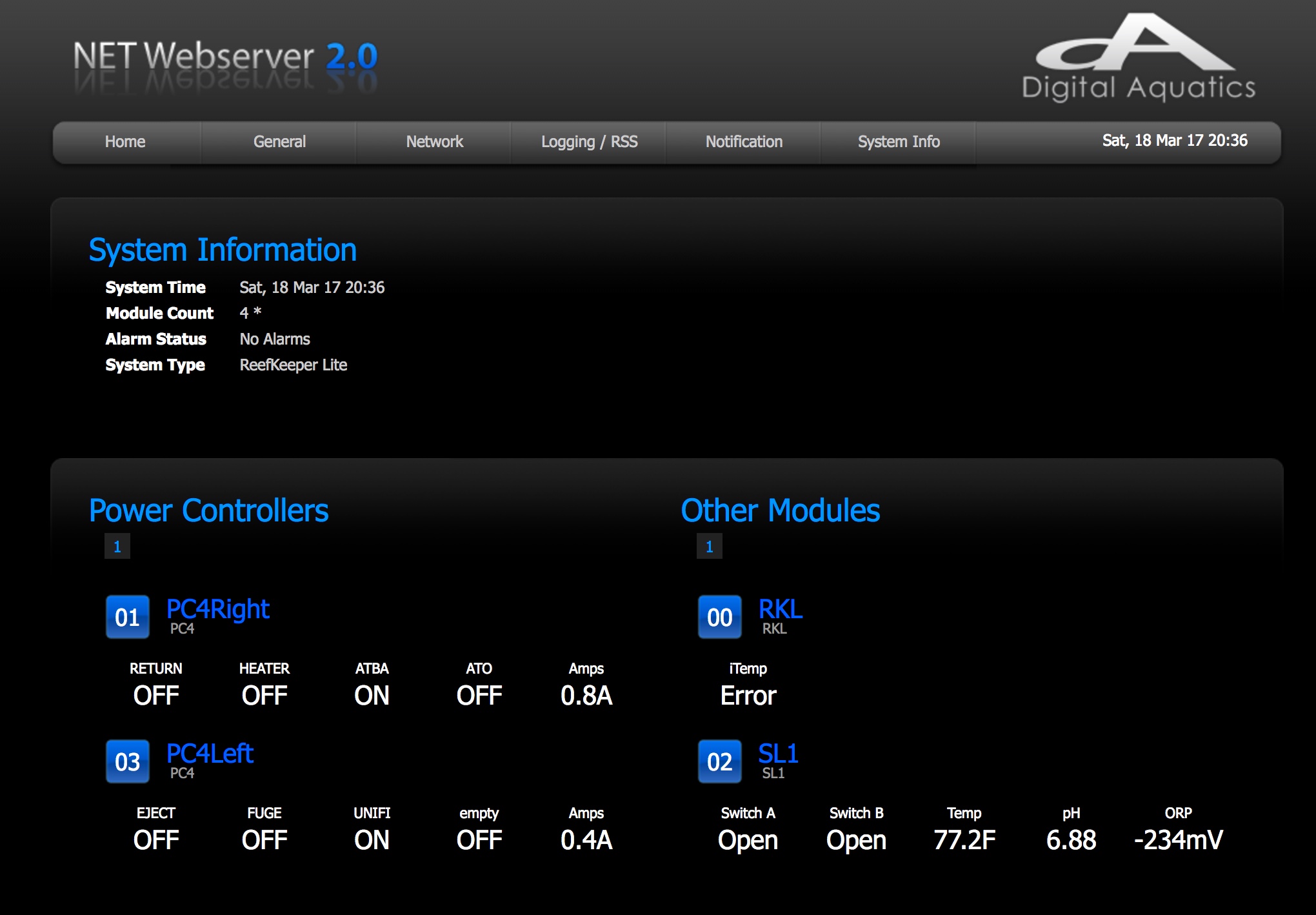Open the Network menu item
This screenshot has height=915, width=1316.
coord(434,142)
